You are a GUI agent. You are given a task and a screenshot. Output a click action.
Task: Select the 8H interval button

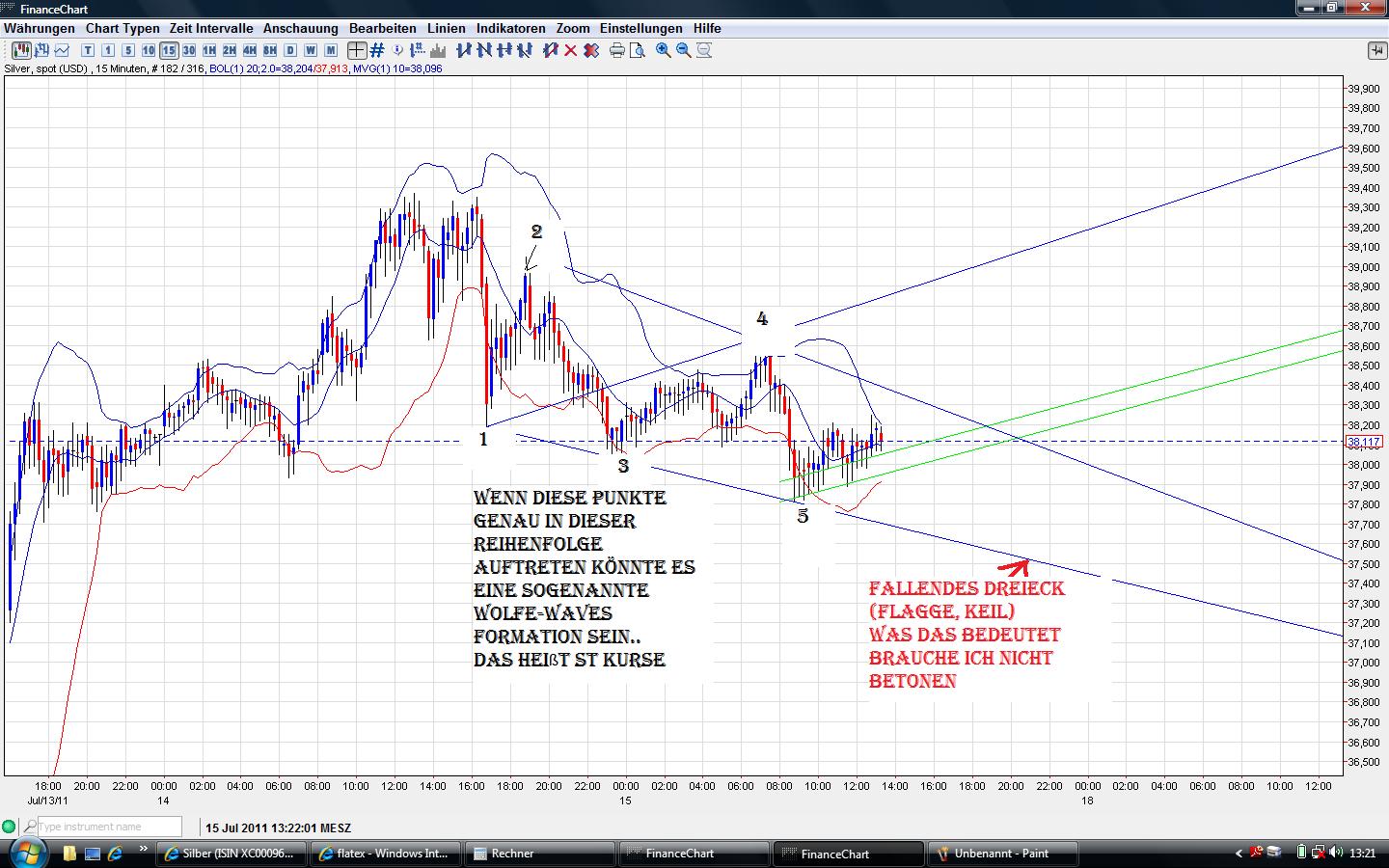pos(270,50)
